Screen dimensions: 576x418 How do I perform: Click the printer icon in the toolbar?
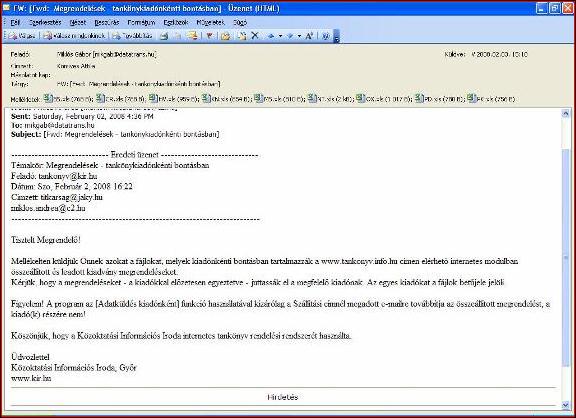(x=164, y=36)
